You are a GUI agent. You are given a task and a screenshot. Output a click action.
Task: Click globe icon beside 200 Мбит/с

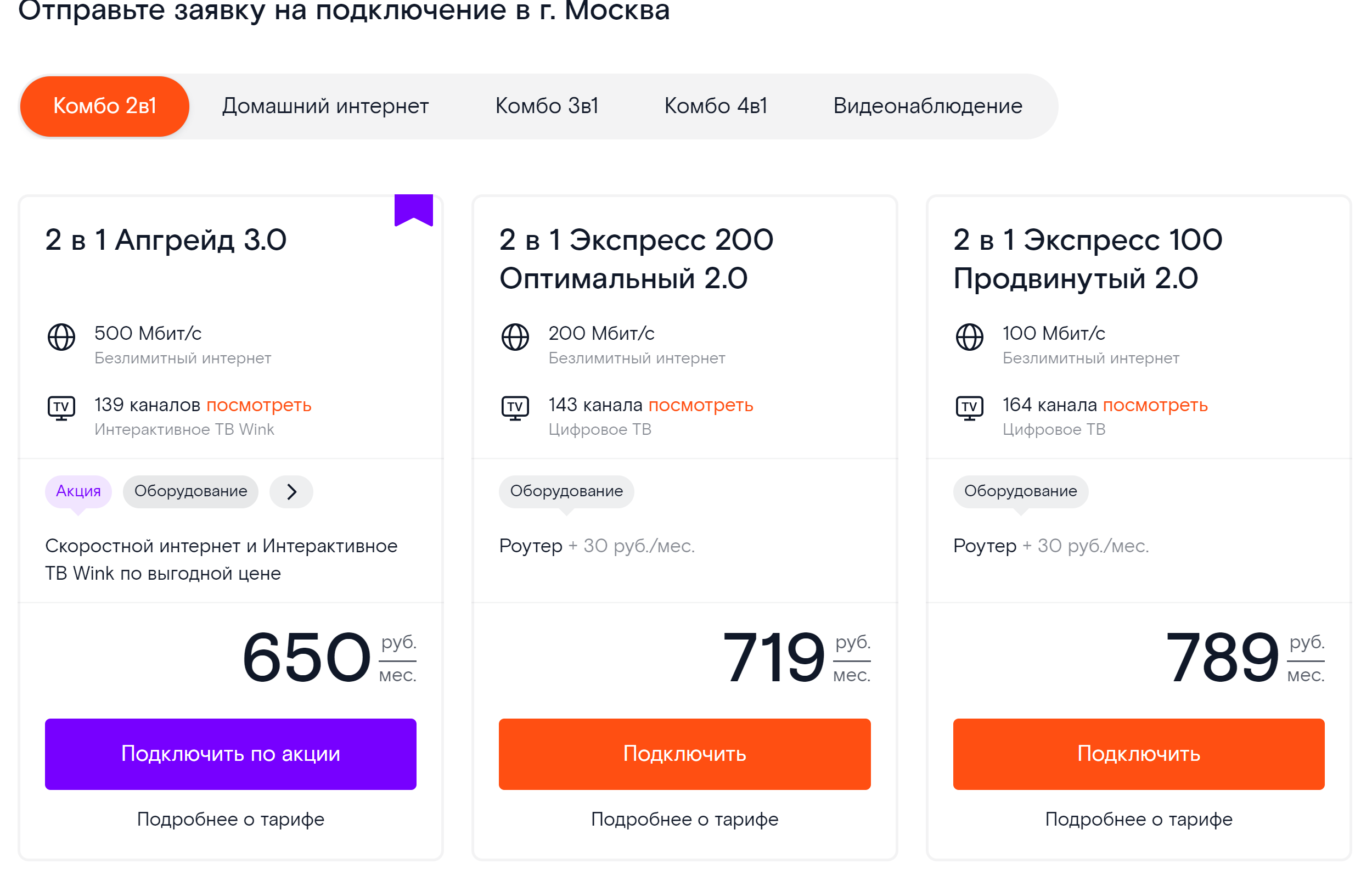(x=515, y=337)
